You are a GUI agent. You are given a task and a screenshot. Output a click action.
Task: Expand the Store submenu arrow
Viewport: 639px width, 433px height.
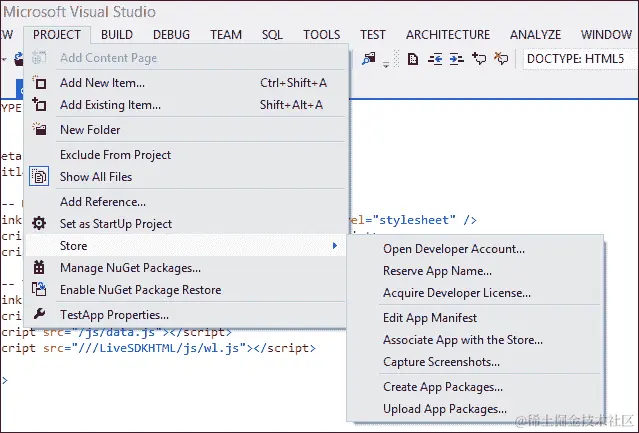(x=335, y=246)
